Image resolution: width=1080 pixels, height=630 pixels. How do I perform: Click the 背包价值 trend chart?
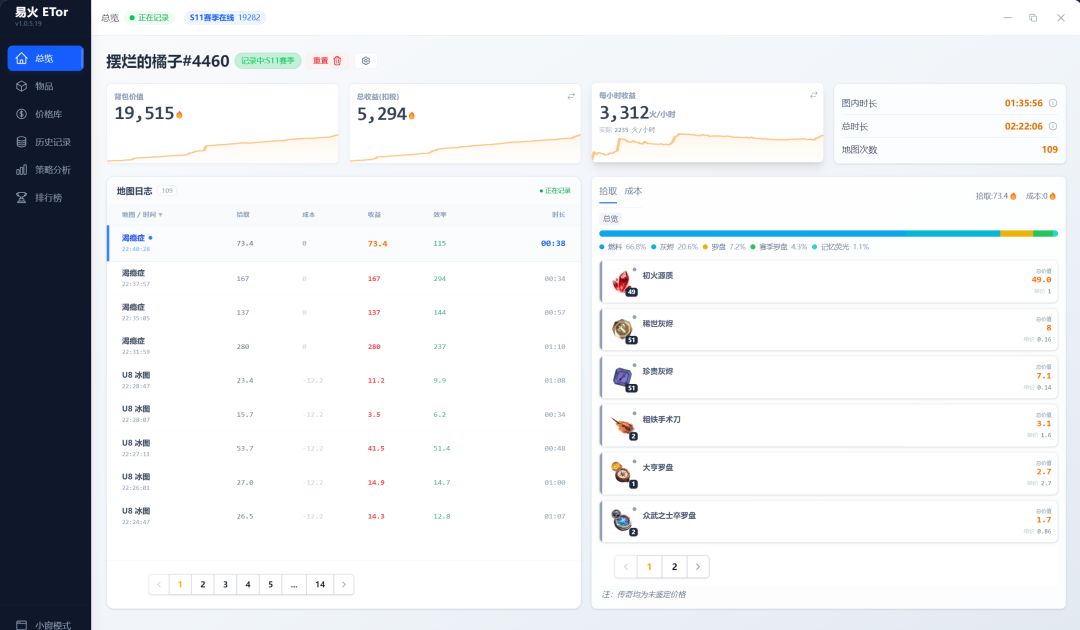pyautogui.click(x=222, y=147)
